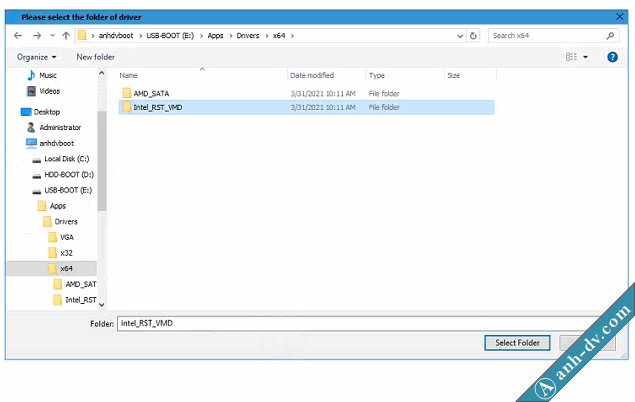Click the search magnifier icon
Viewport: 635px width, 402px height.
pyautogui.click(x=610, y=36)
